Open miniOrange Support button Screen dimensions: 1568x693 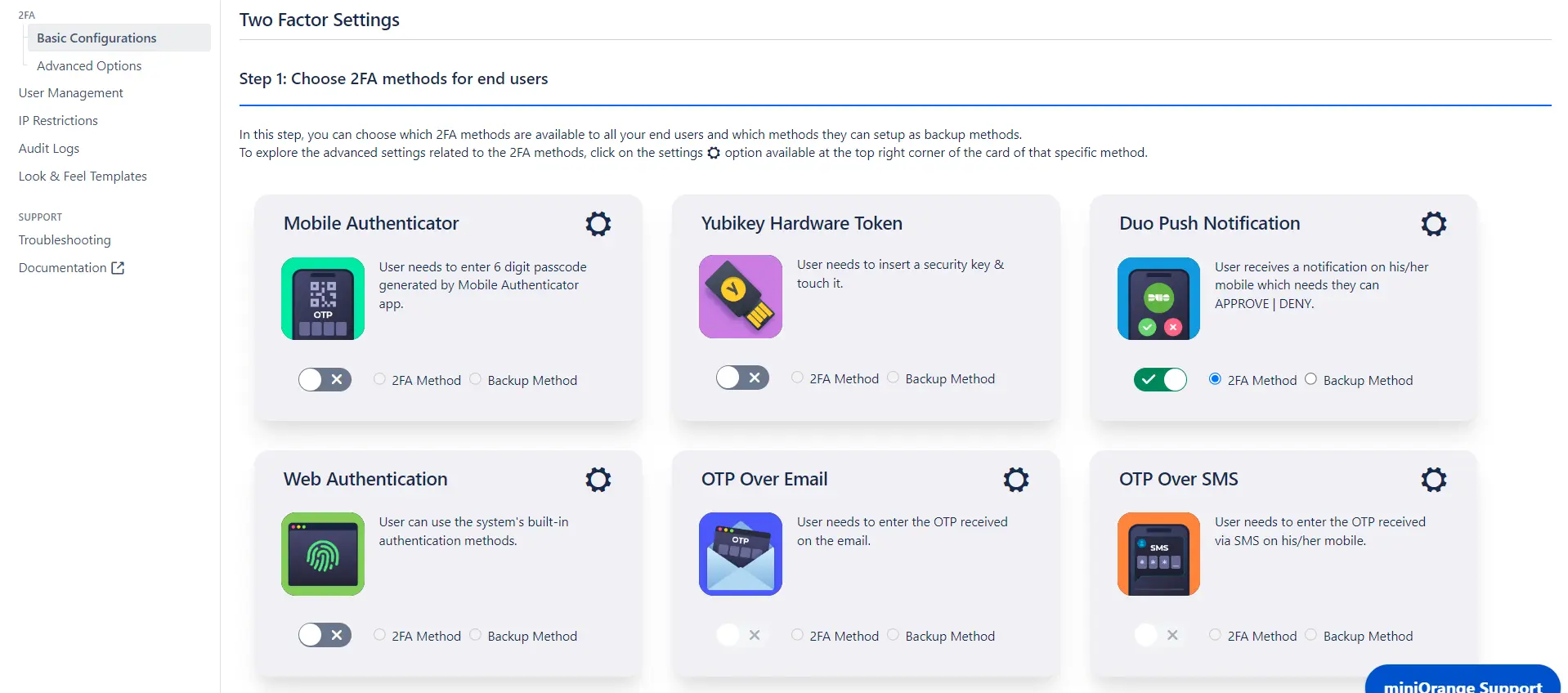pos(1463,682)
